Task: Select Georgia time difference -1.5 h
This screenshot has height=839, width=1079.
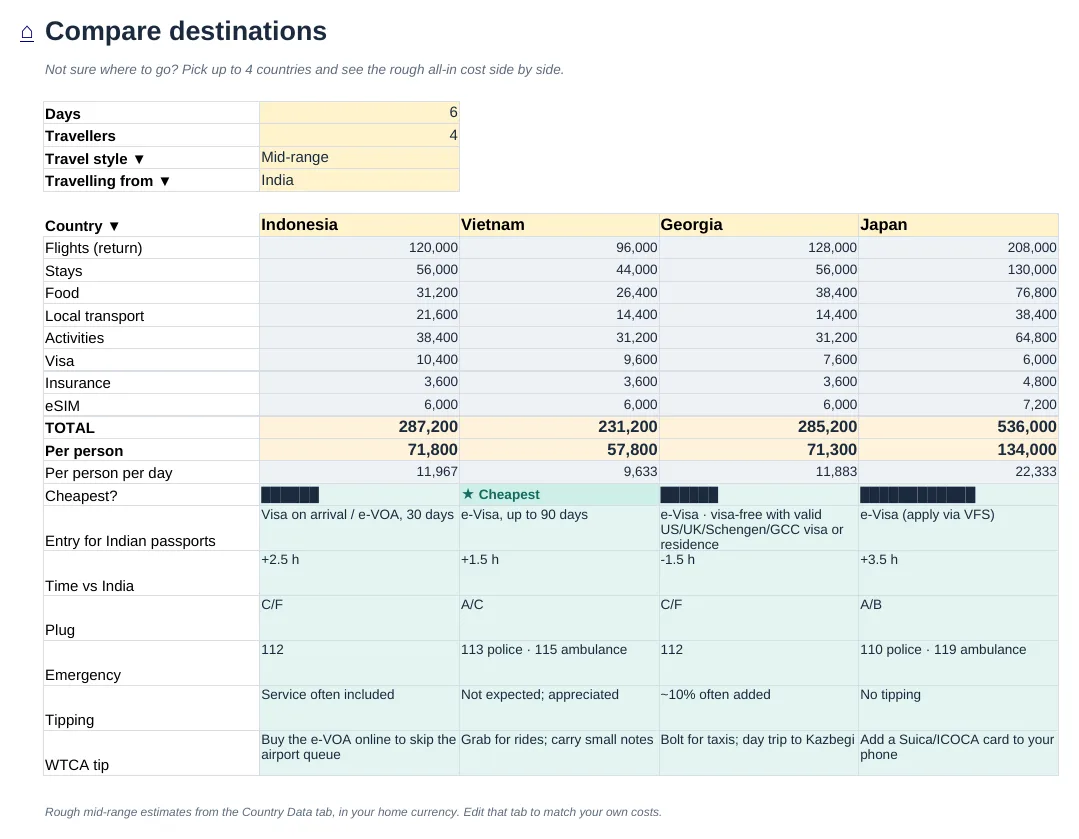Action: click(758, 573)
